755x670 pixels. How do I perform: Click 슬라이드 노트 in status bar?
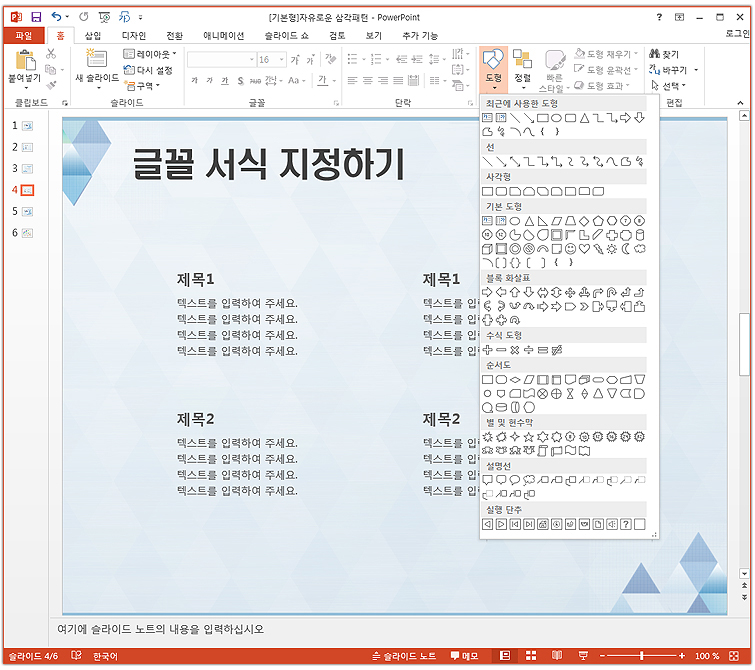pyautogui.click(x=404, y=656)
